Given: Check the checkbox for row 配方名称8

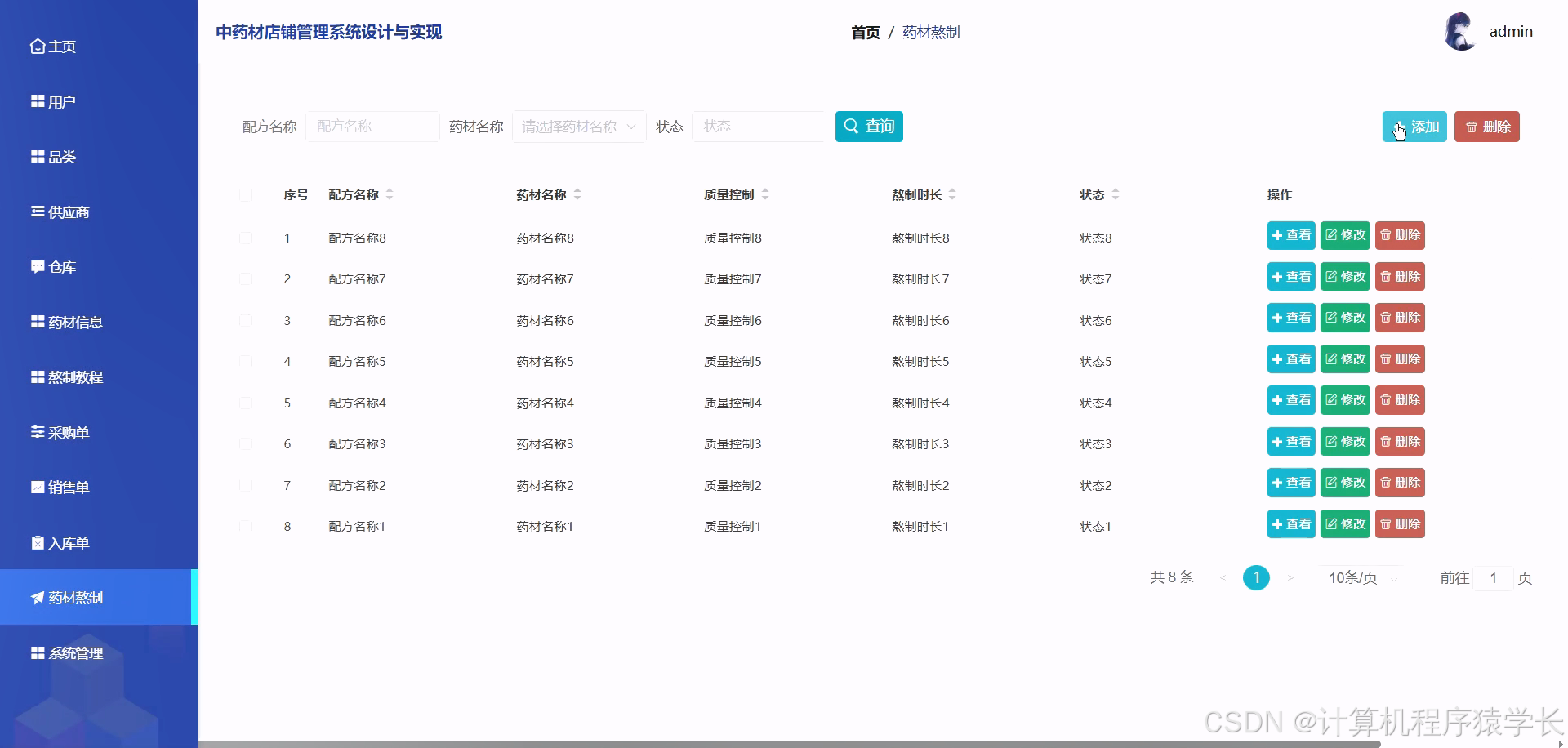Looking at the screenshot, I should [246, 238].
